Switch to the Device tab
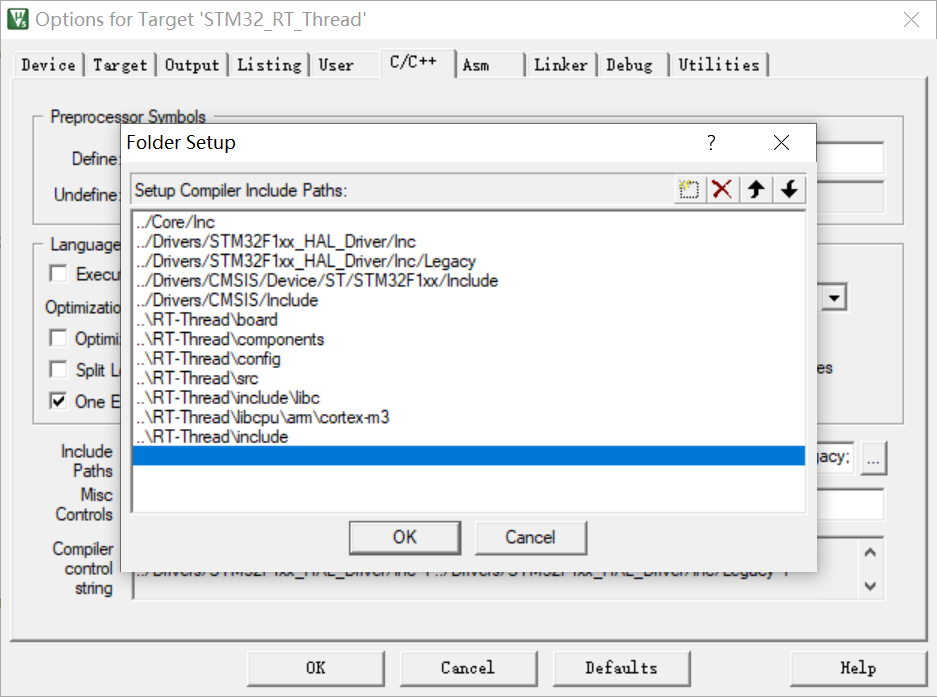 coord(48,65)
